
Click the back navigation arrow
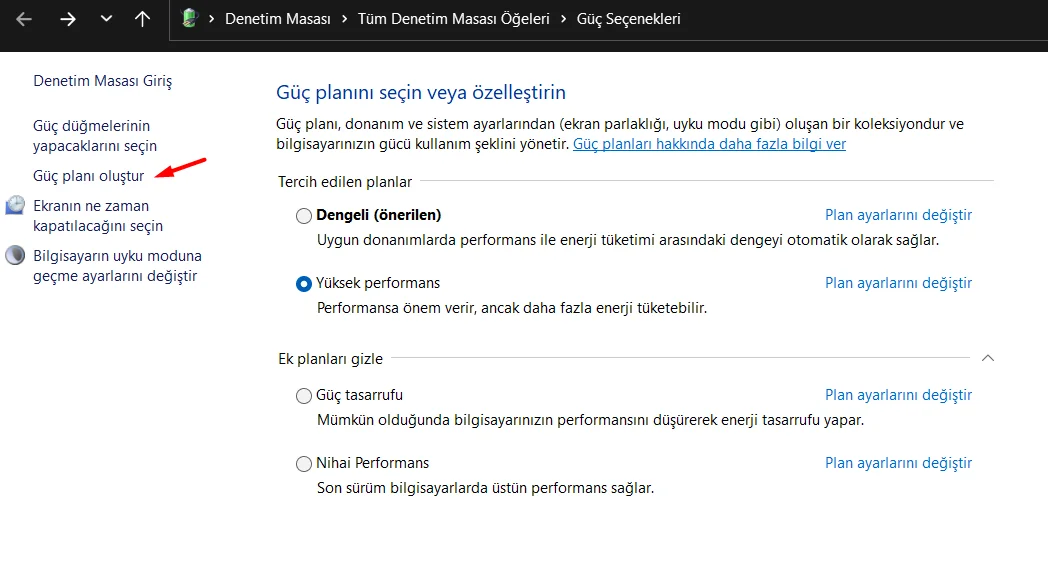tap(25, 18)
